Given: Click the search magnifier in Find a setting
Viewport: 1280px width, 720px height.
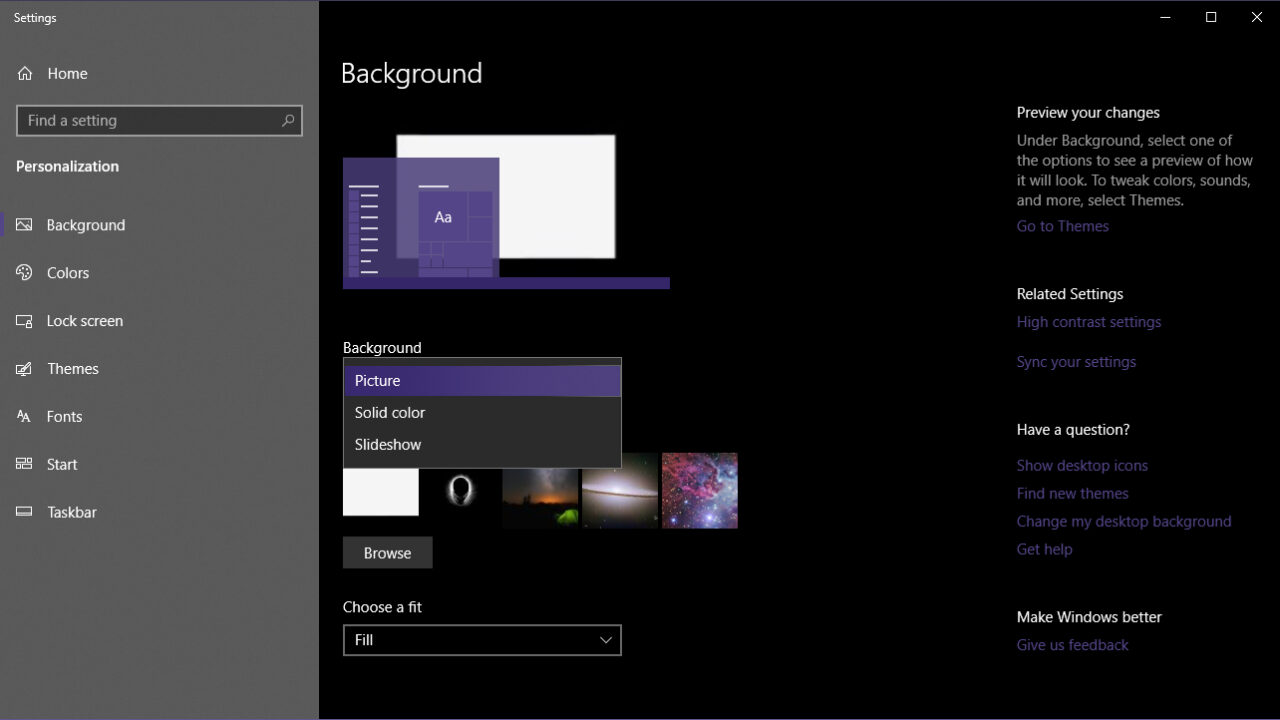Looking at the screenshot, I should point(289,120).
